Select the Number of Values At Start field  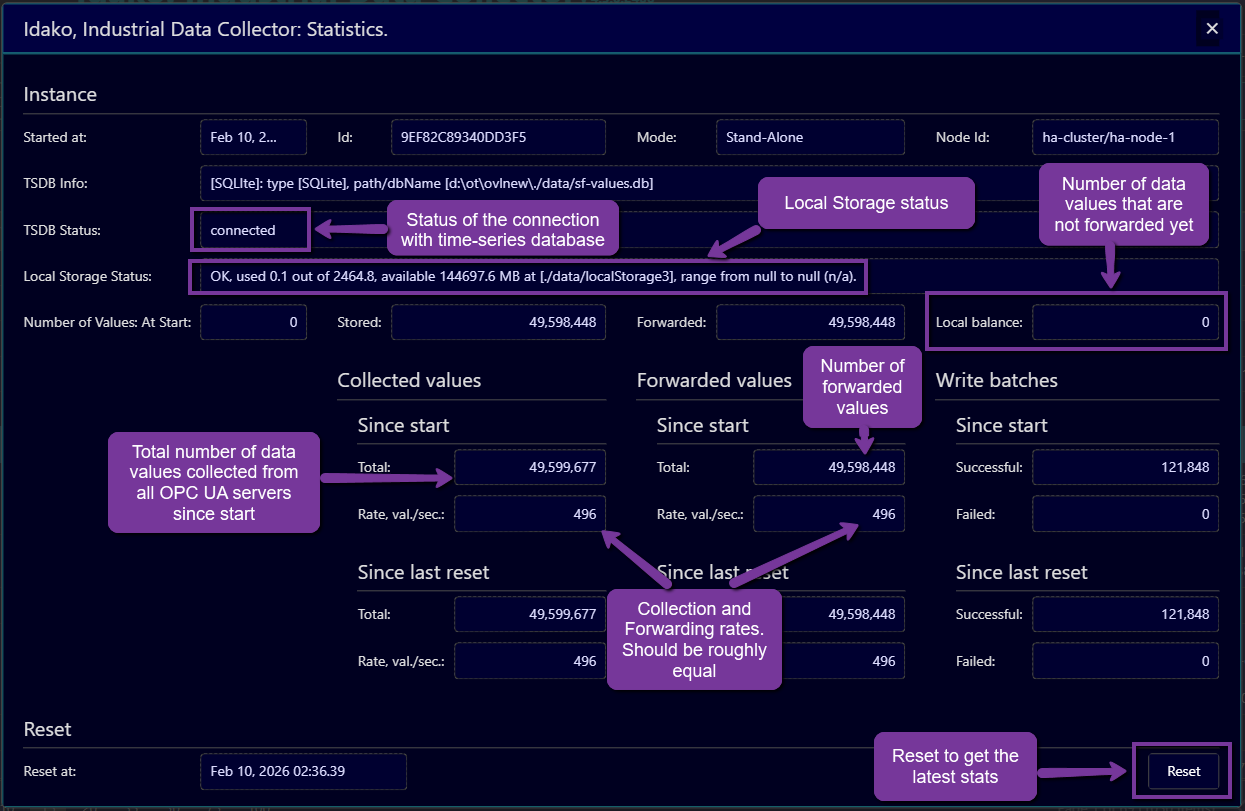pyautogui.click(x=253, y=323)
